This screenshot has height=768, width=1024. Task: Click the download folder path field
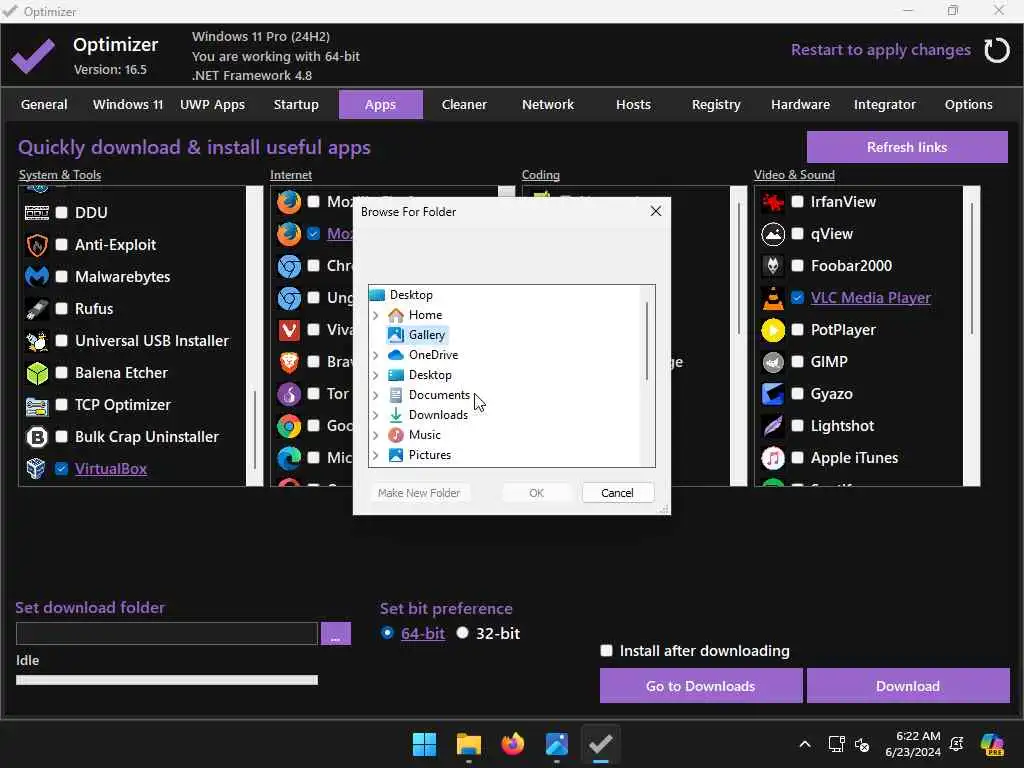(167, 633)
